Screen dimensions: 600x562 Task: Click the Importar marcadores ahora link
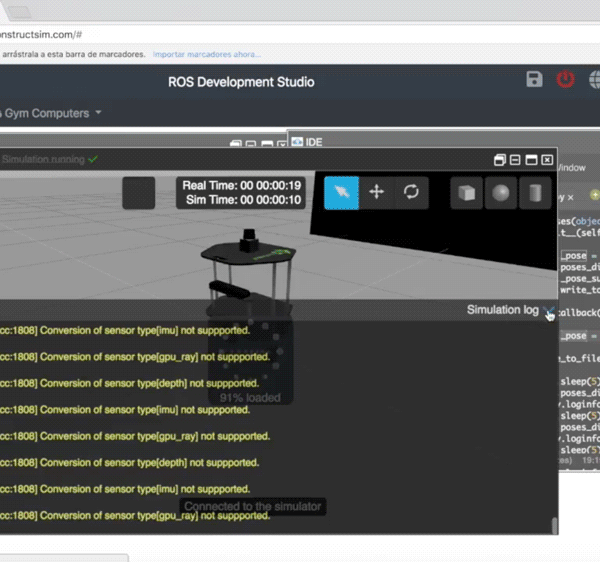(207, 54)
